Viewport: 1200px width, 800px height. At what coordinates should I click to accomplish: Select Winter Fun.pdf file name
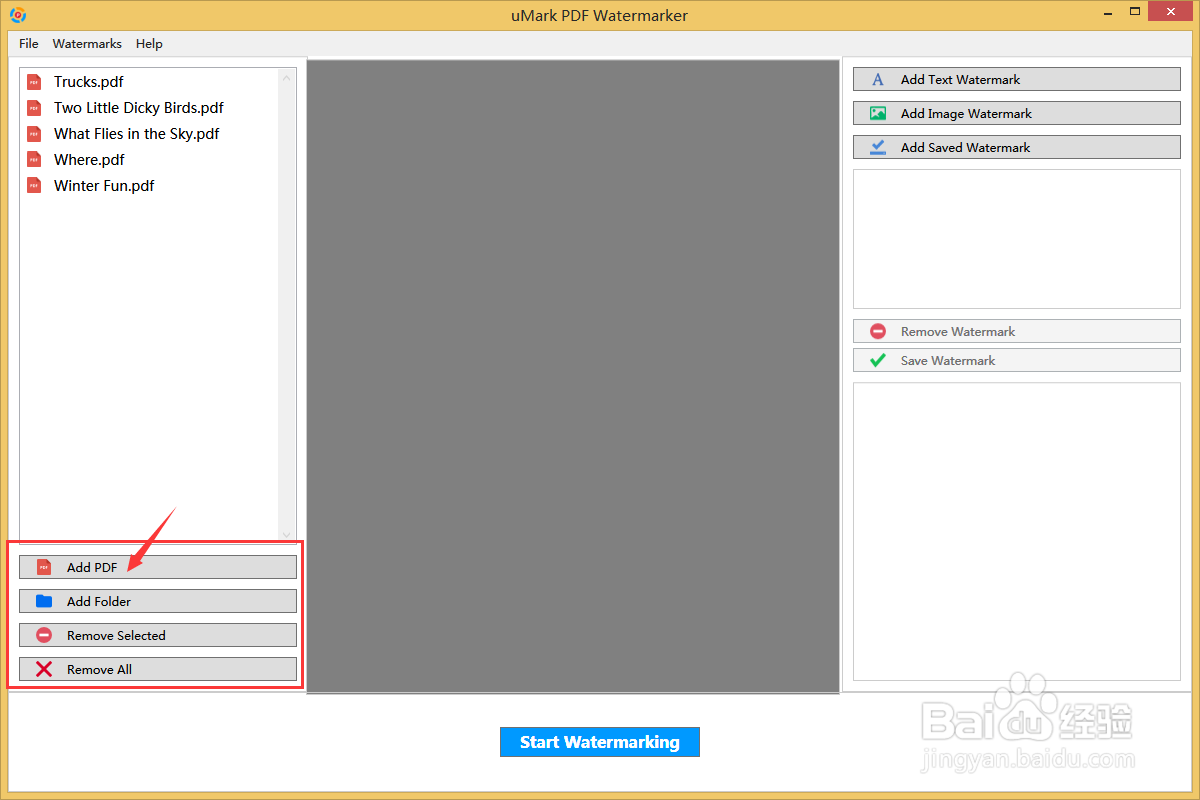(104, 186)
